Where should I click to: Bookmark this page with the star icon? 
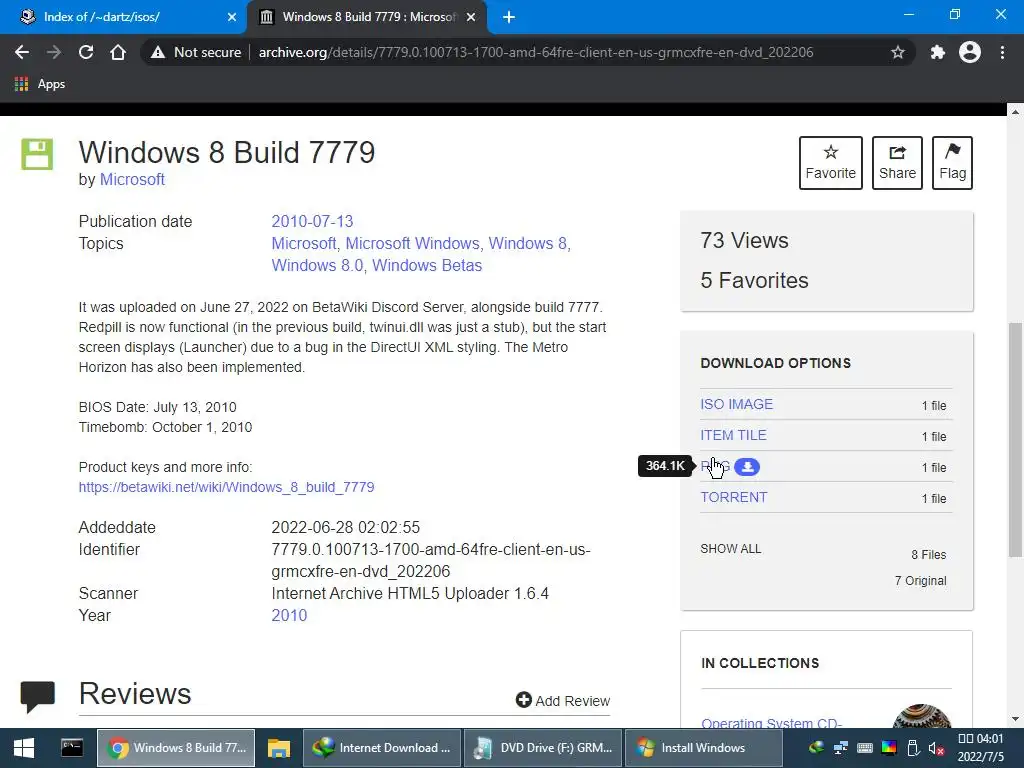click(x=898, y=52)
